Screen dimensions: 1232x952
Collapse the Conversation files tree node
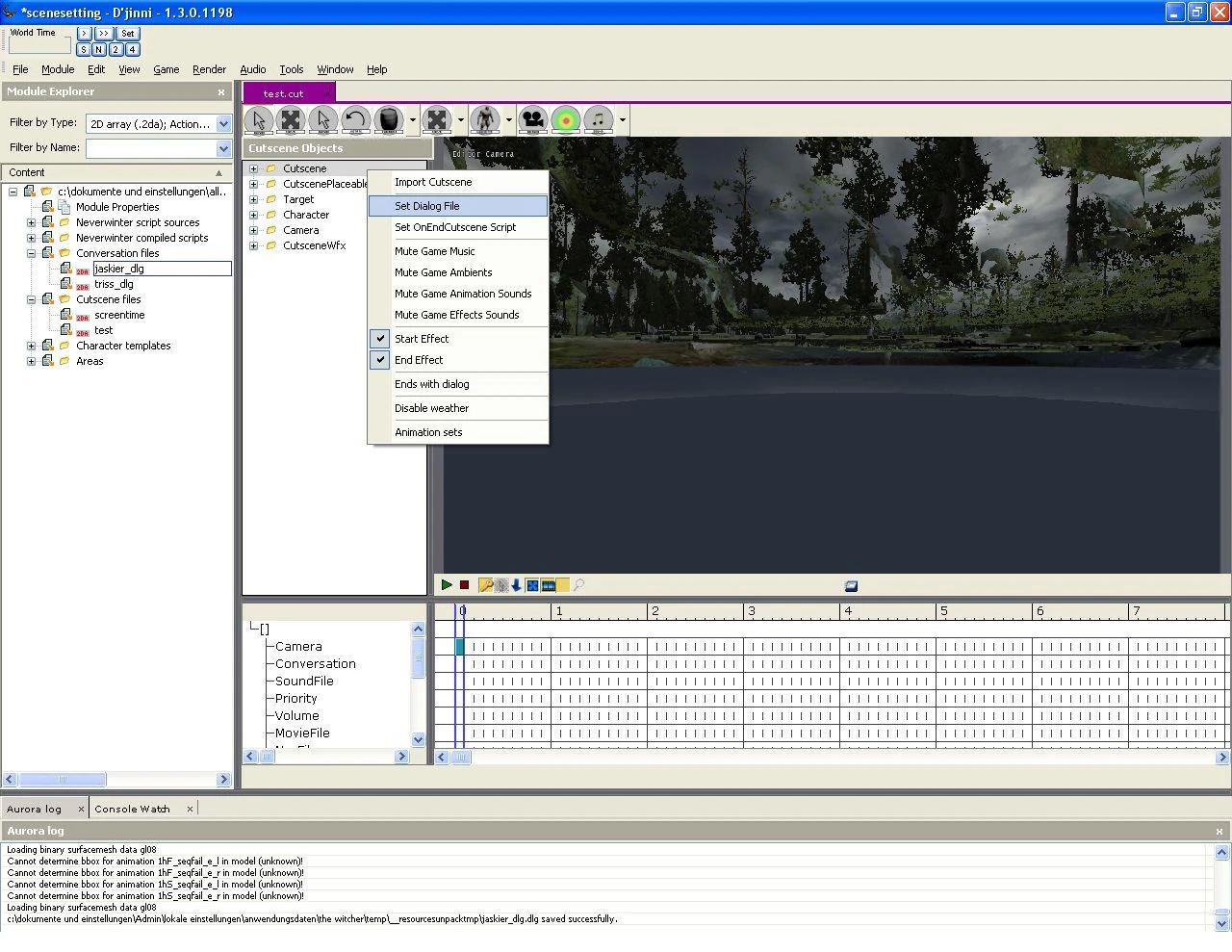31,253
